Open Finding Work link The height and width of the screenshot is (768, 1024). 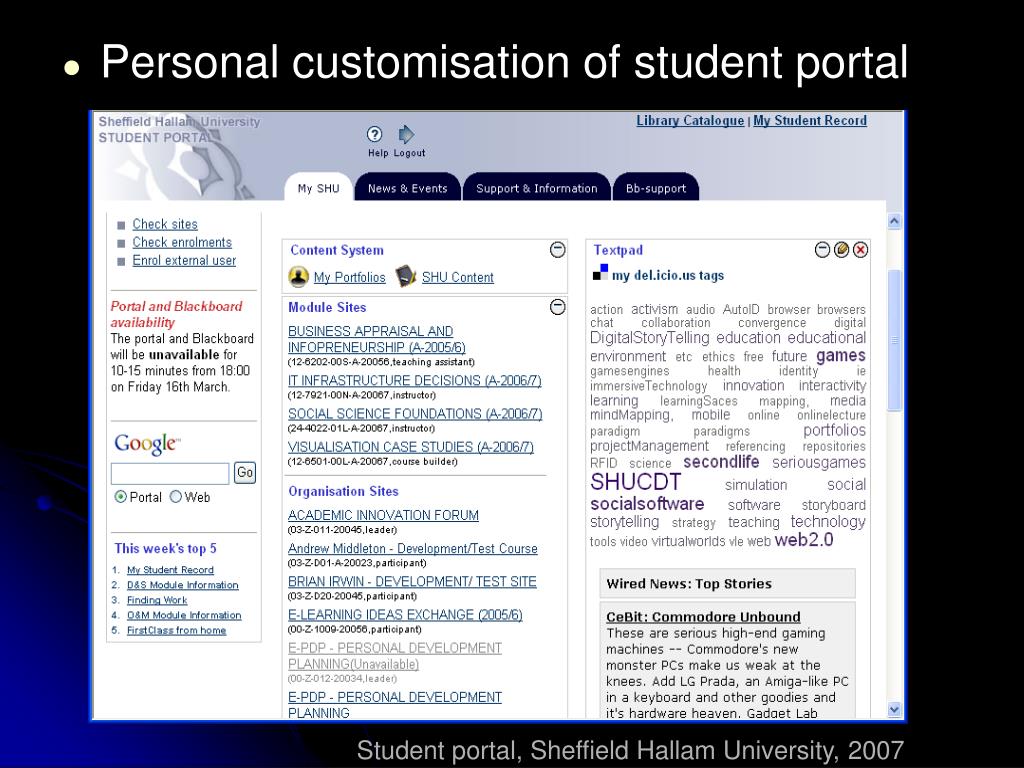point(157,600)
